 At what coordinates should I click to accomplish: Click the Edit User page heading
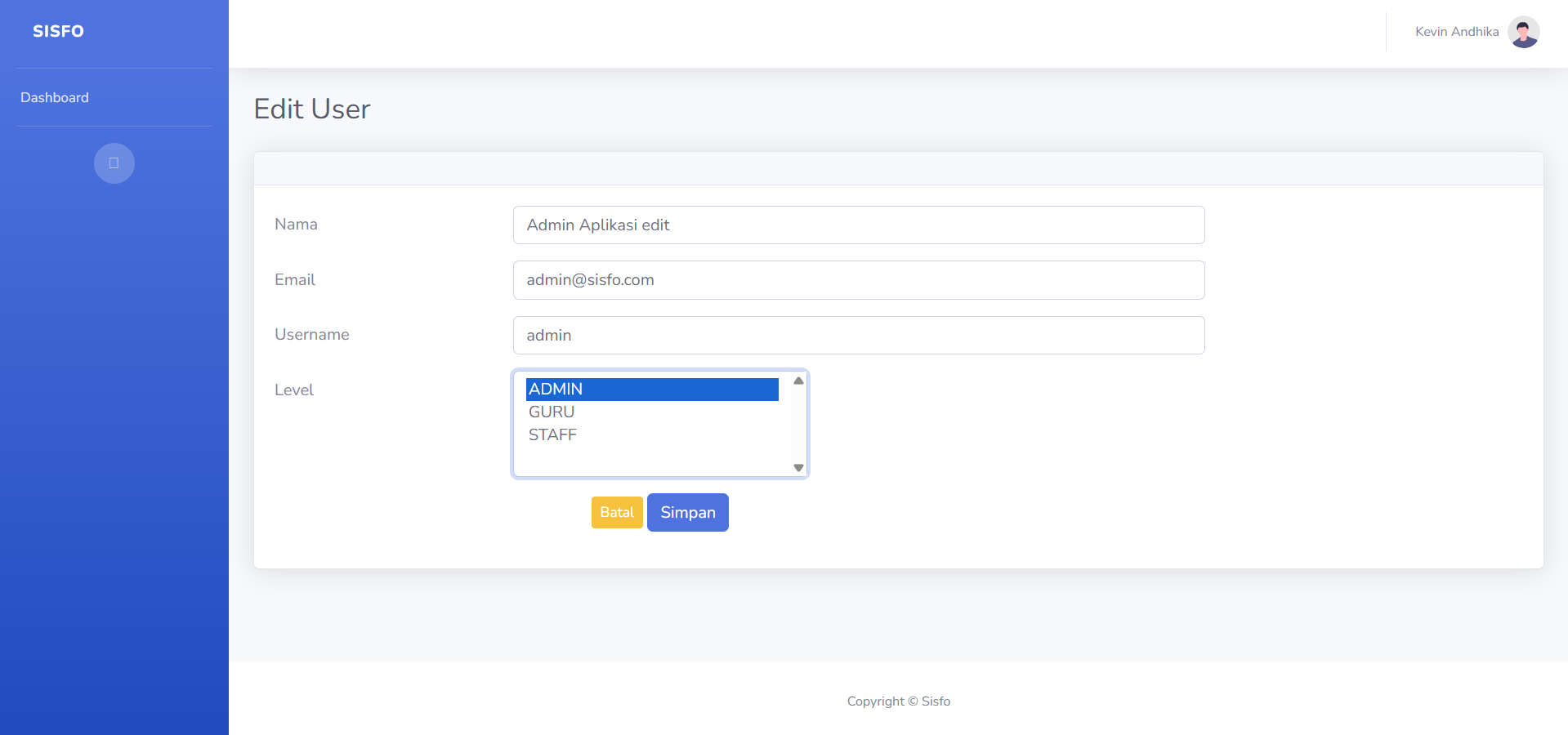311,109
